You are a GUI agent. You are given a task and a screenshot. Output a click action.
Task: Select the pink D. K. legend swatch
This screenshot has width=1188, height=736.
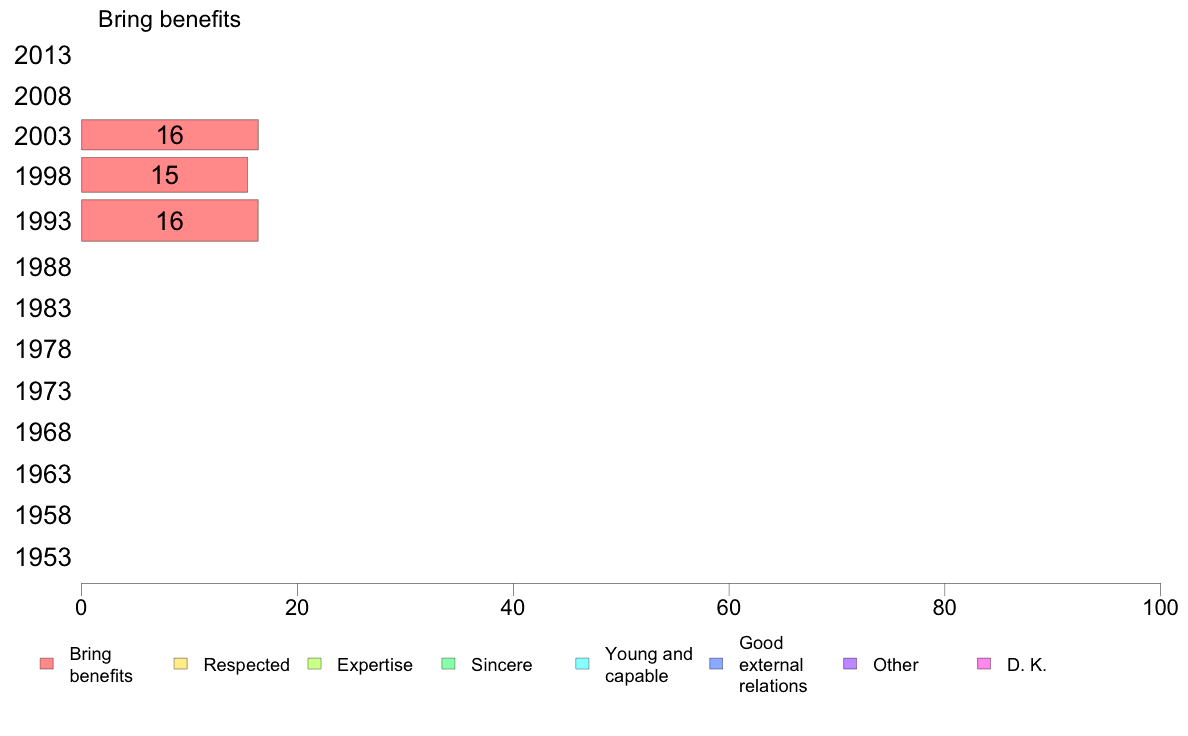point(984,664)
